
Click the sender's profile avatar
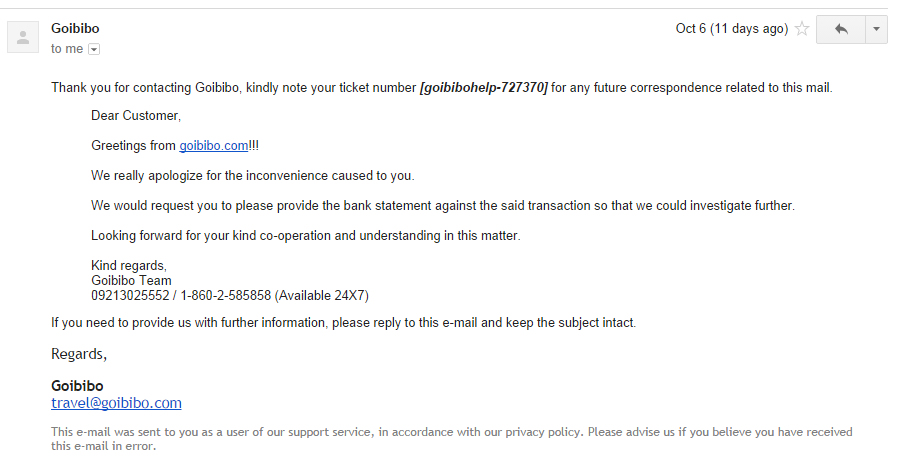coord(23,38)
